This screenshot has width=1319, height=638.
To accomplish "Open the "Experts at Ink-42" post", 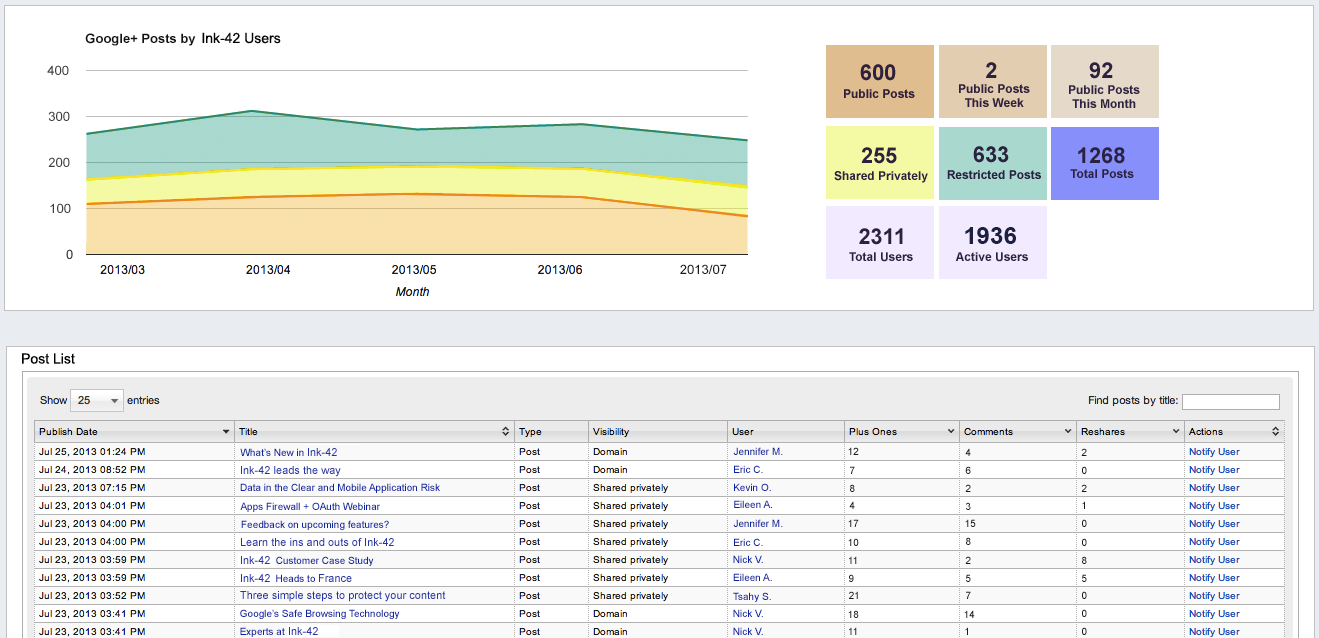I will 279,632.
